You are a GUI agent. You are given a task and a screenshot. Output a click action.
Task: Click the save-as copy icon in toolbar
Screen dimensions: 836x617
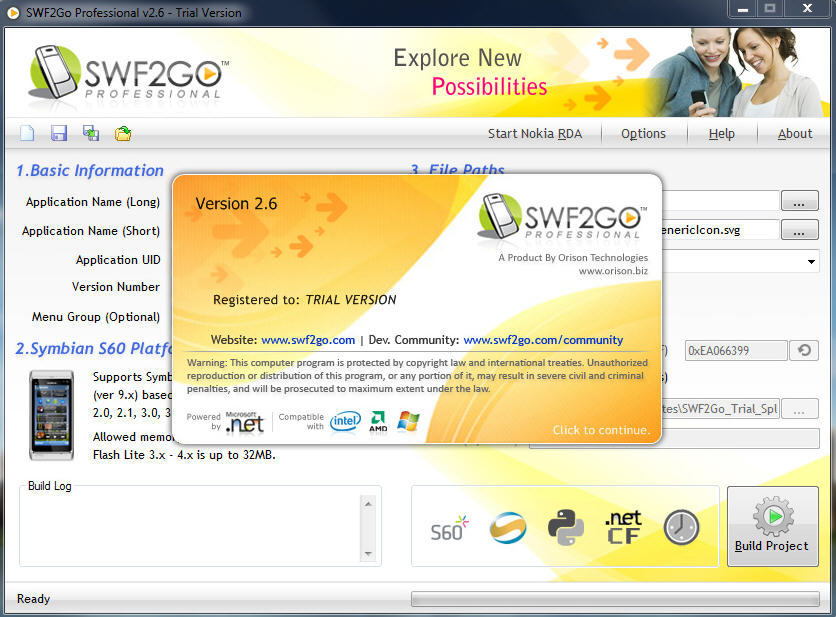pos(91,133)
